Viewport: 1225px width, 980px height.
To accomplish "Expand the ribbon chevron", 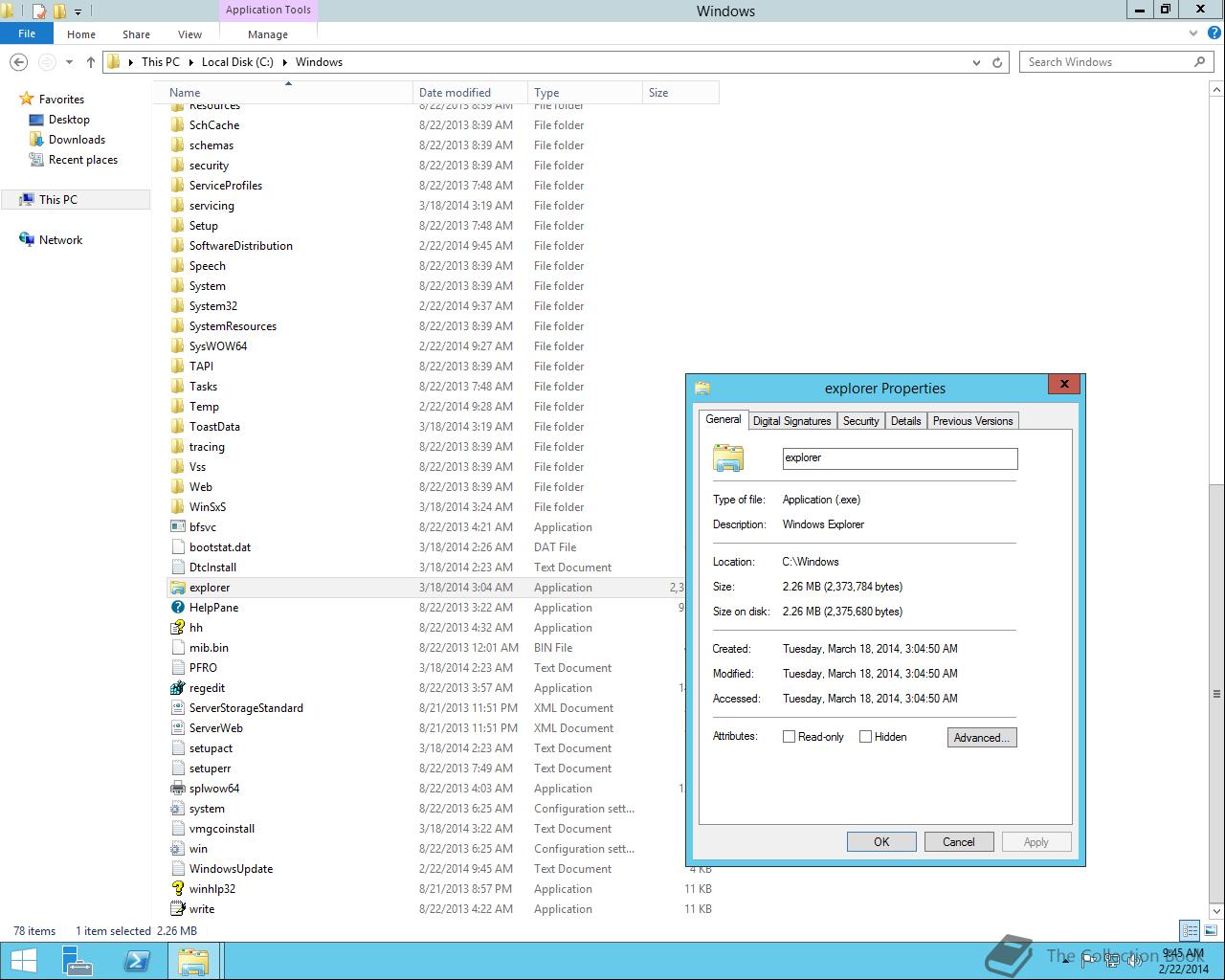I will pyautogui.click(x=1192, y=33).
